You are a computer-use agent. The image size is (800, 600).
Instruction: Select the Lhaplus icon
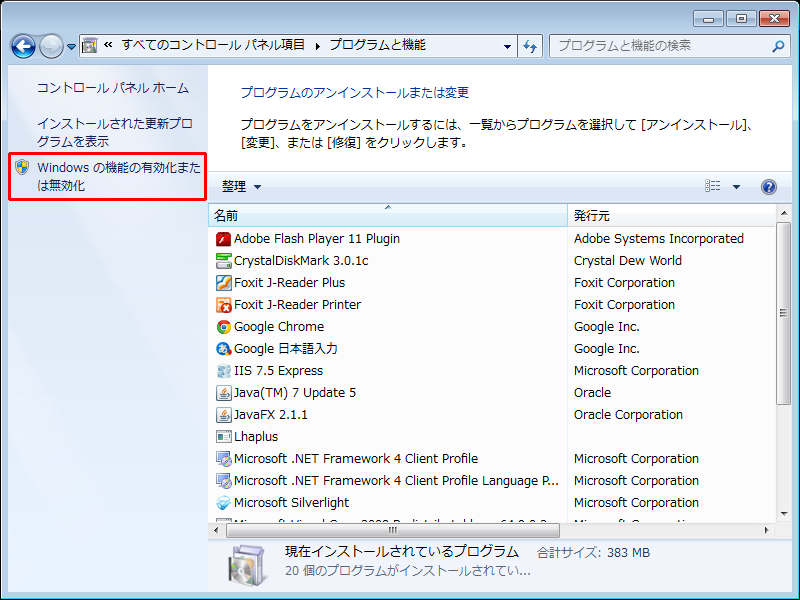(223, 436)
